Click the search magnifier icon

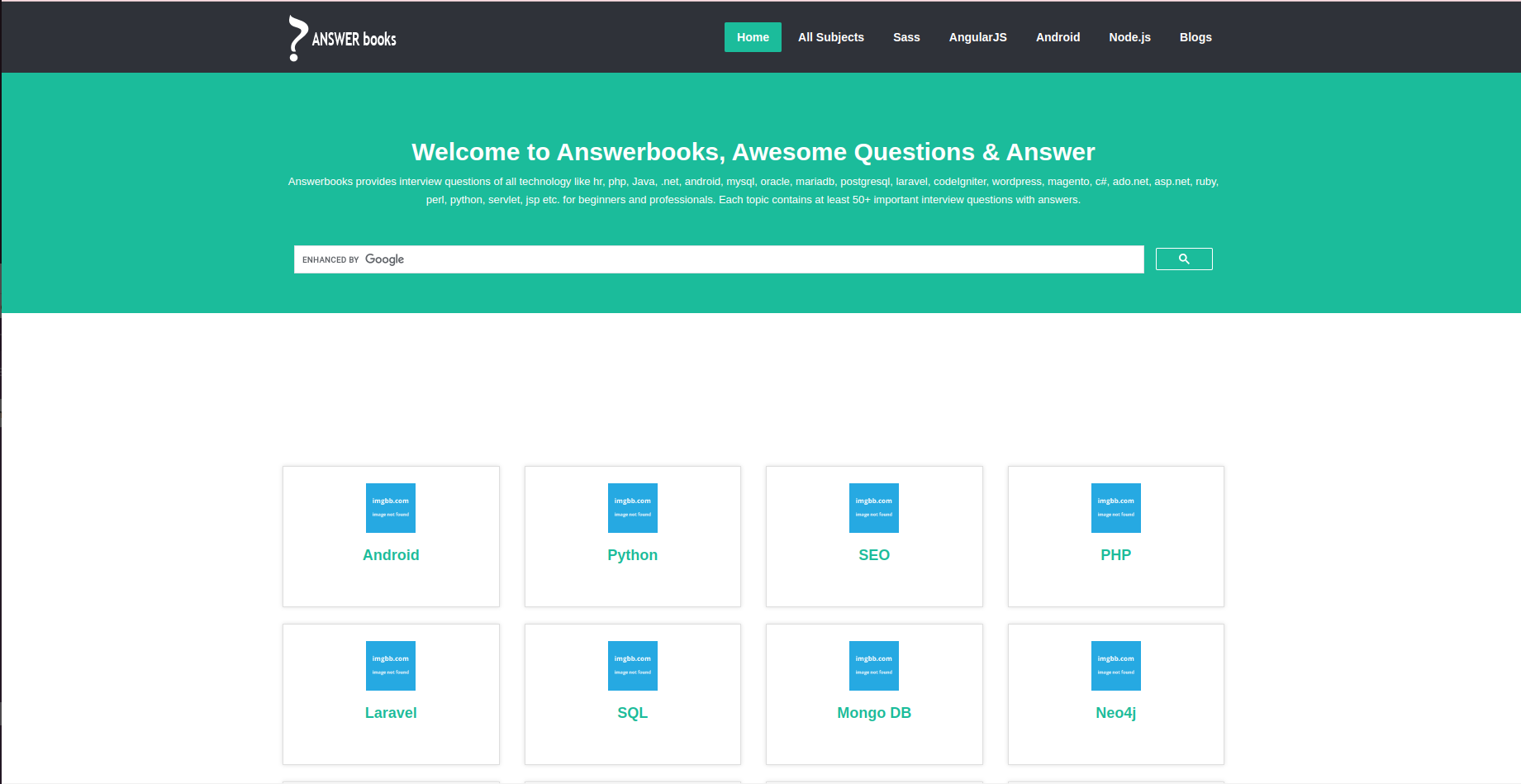1184,259
